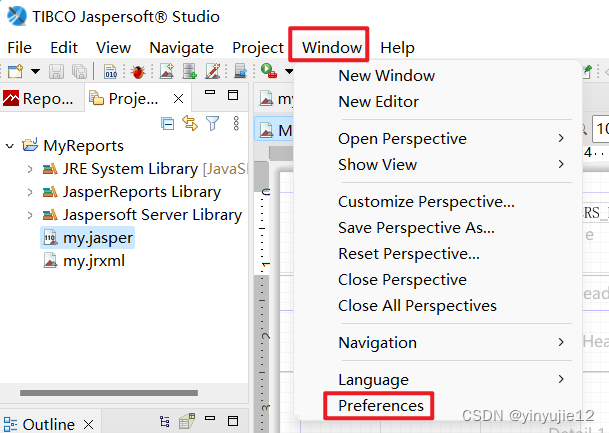
Task: Expand JRE System Library node
Action: [30, 169]
